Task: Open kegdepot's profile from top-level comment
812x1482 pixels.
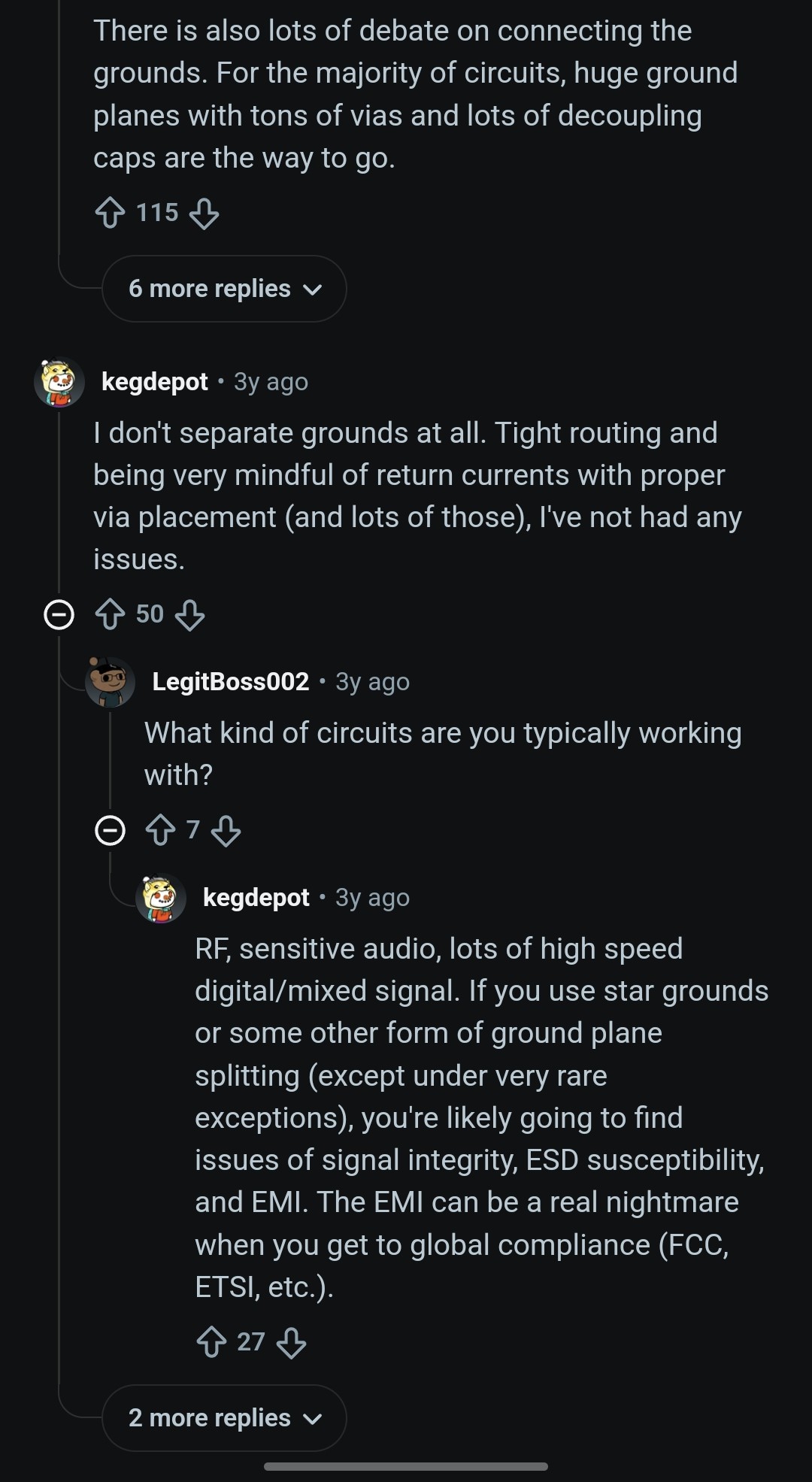Action: tap(154, 382)
